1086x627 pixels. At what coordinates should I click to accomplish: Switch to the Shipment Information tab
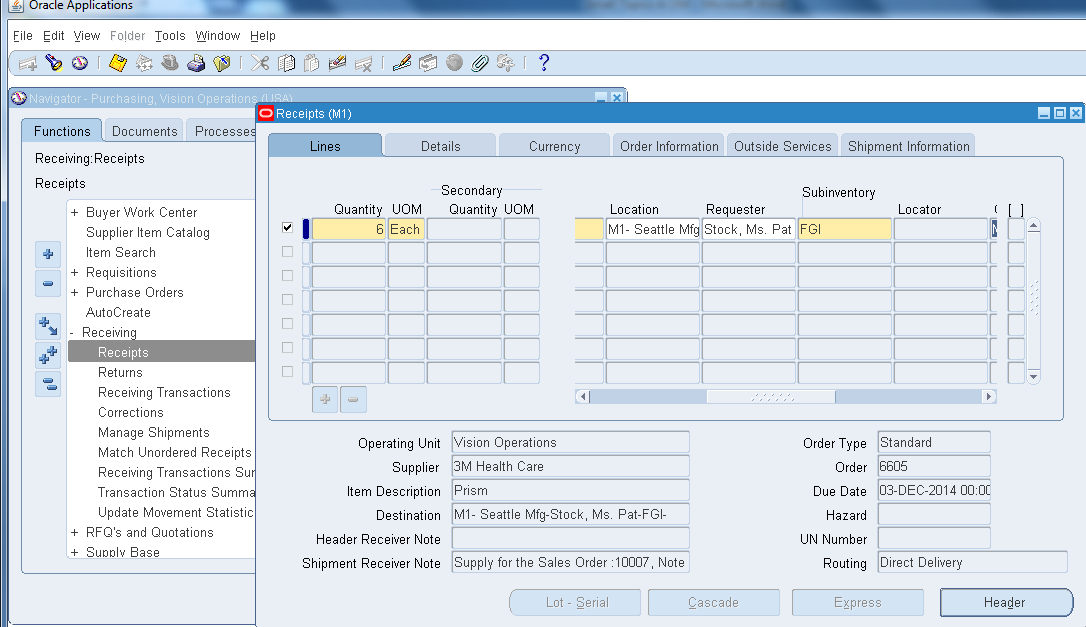click(x=909, y=146)
